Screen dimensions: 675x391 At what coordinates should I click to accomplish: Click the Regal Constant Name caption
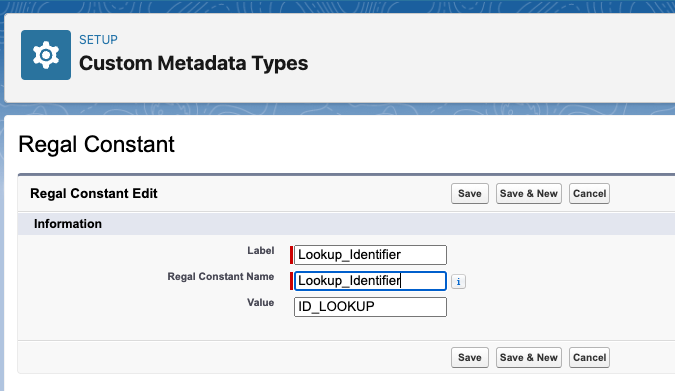(x=220, y=276)
